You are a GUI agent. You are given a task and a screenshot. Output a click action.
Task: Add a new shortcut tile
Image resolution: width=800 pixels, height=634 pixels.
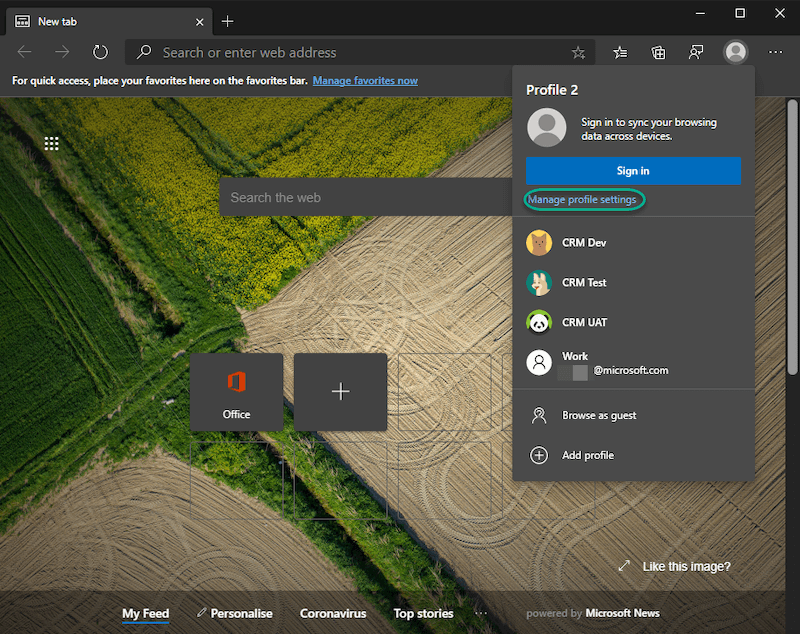340,392
